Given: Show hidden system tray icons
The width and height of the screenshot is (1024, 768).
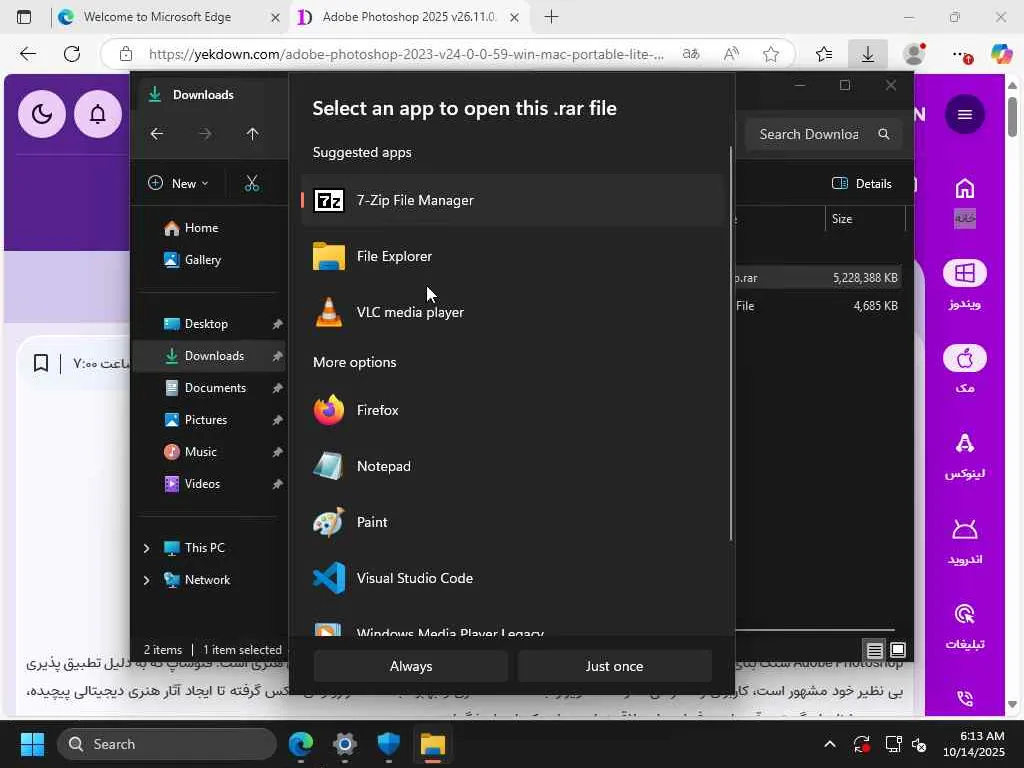Looking at the screenshot, I should pos(829,744).
